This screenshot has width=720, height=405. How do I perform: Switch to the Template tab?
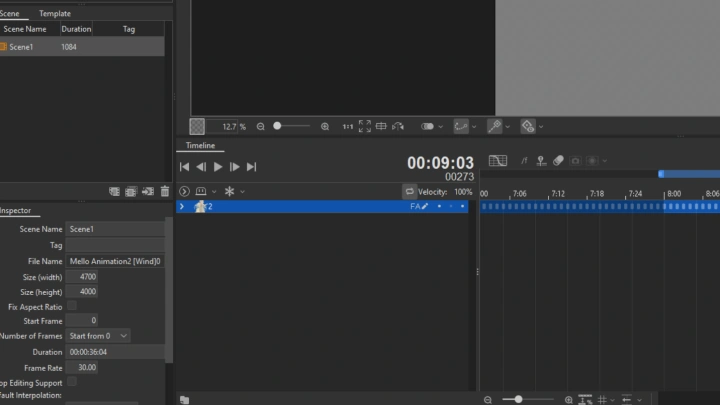pos(55,14)
